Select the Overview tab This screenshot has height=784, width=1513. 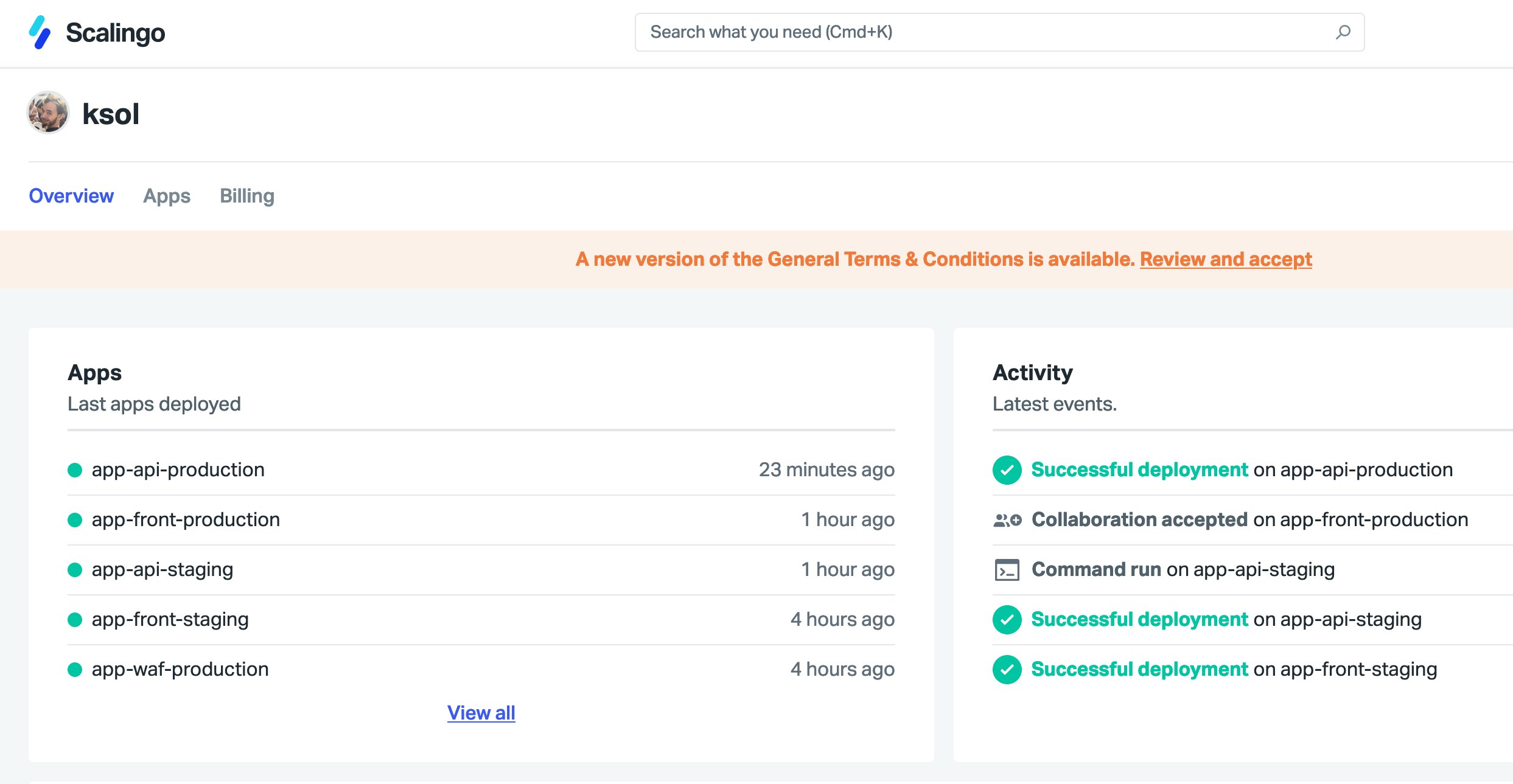click(71, 196)
